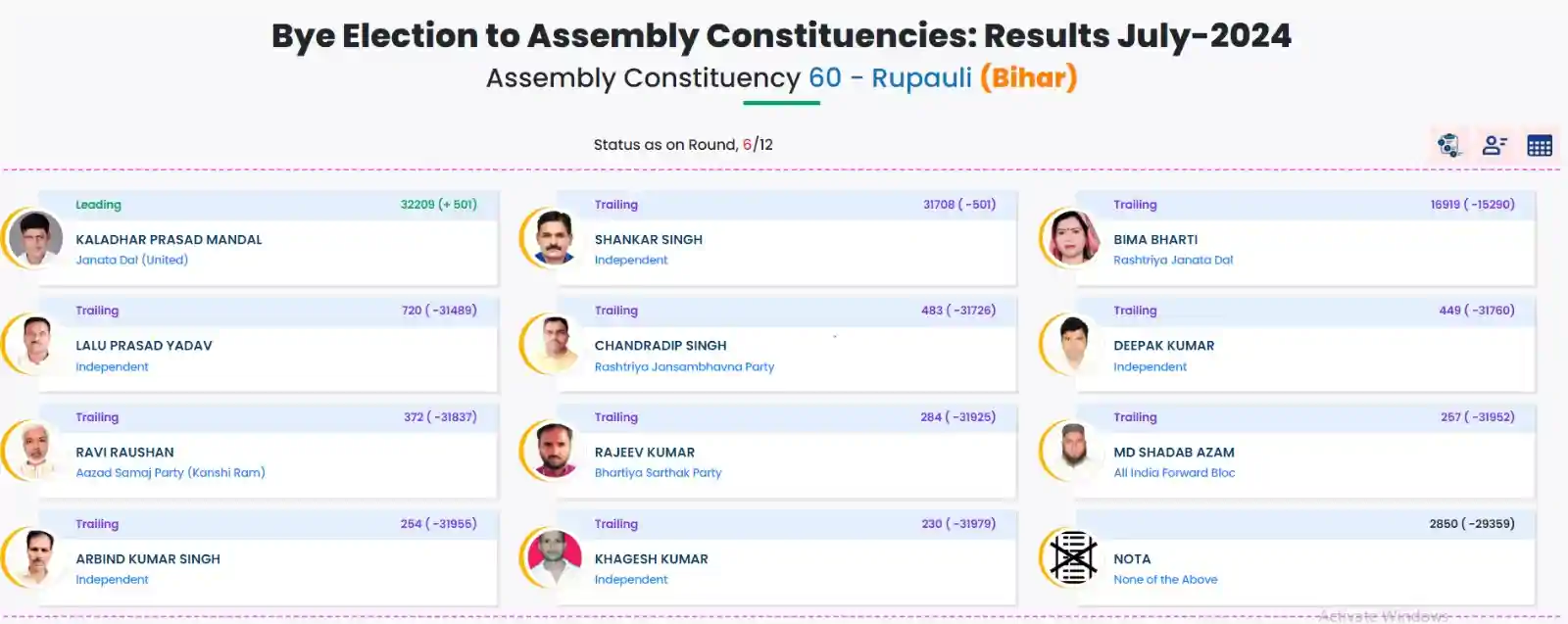Viewport: 1568px width, 624px height.
Task: Select the Janata Dal (United) party label
Action: [x=131, y=260]
